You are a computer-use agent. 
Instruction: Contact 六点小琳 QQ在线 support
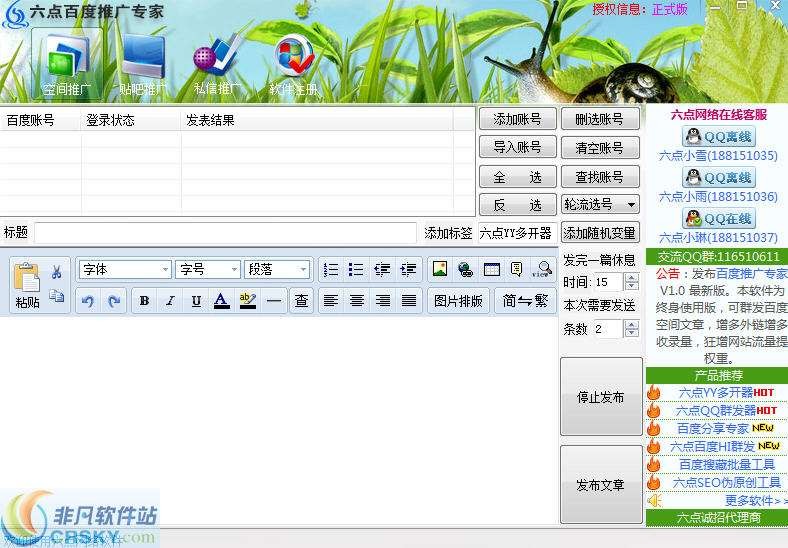point(719,219)
